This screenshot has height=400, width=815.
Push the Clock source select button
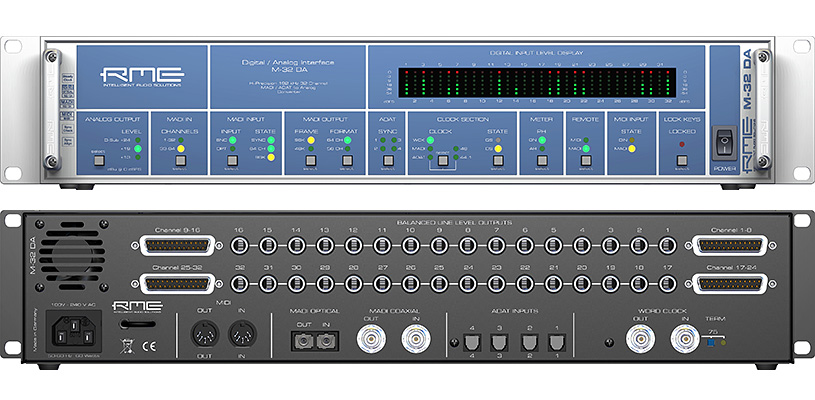[x=443, y=160]
